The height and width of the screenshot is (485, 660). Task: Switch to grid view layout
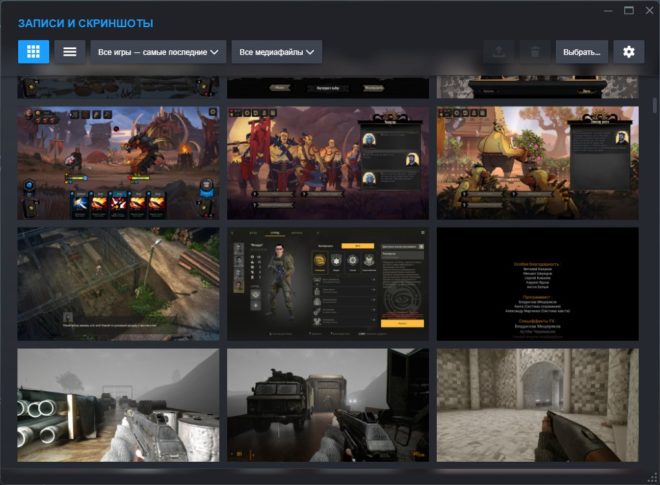coord(33,52)
